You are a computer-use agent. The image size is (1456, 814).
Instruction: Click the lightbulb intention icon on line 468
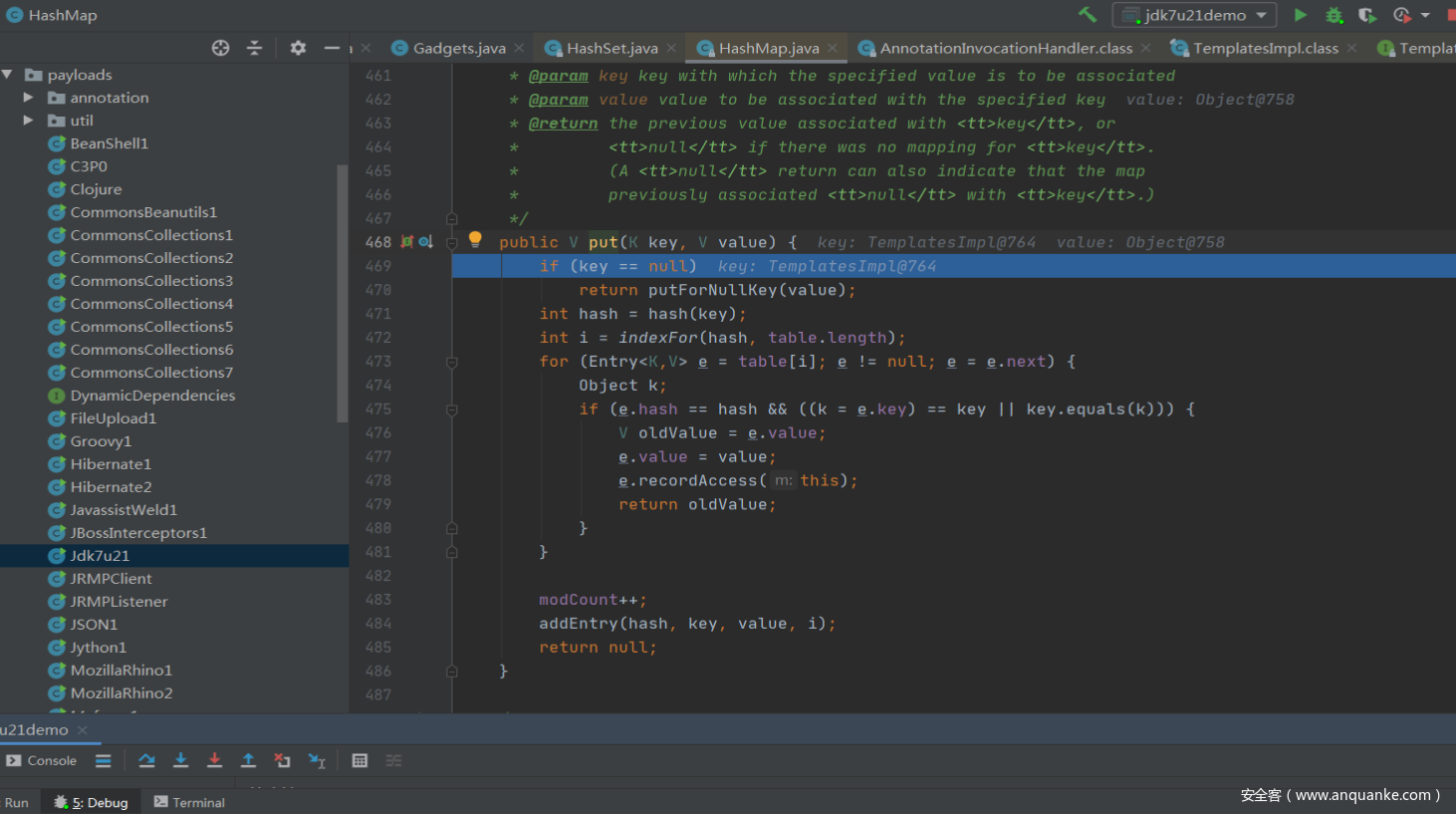point(475,239)
